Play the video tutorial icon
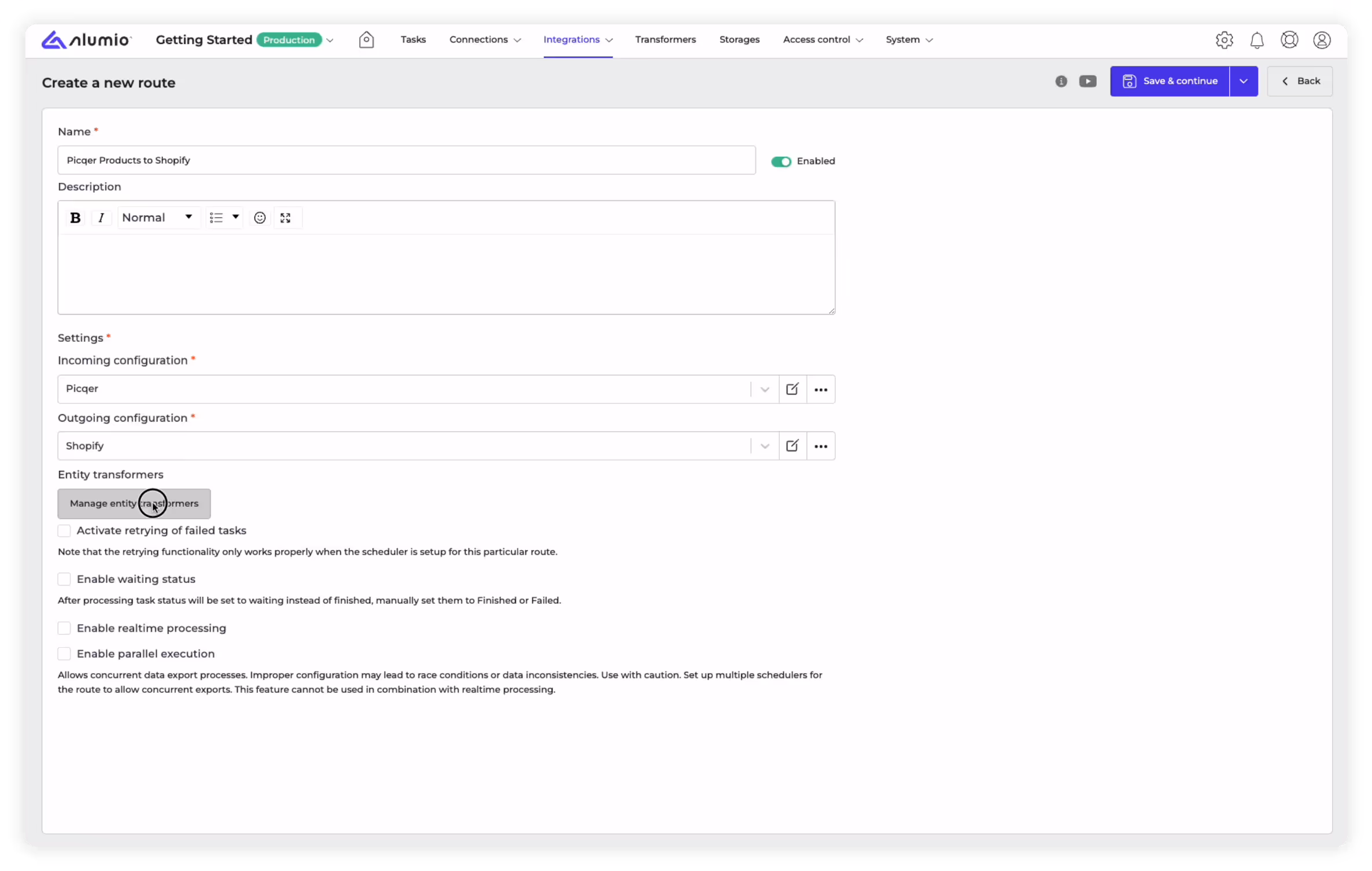This screenshot has width=1372, height=871. [1087, 82]
